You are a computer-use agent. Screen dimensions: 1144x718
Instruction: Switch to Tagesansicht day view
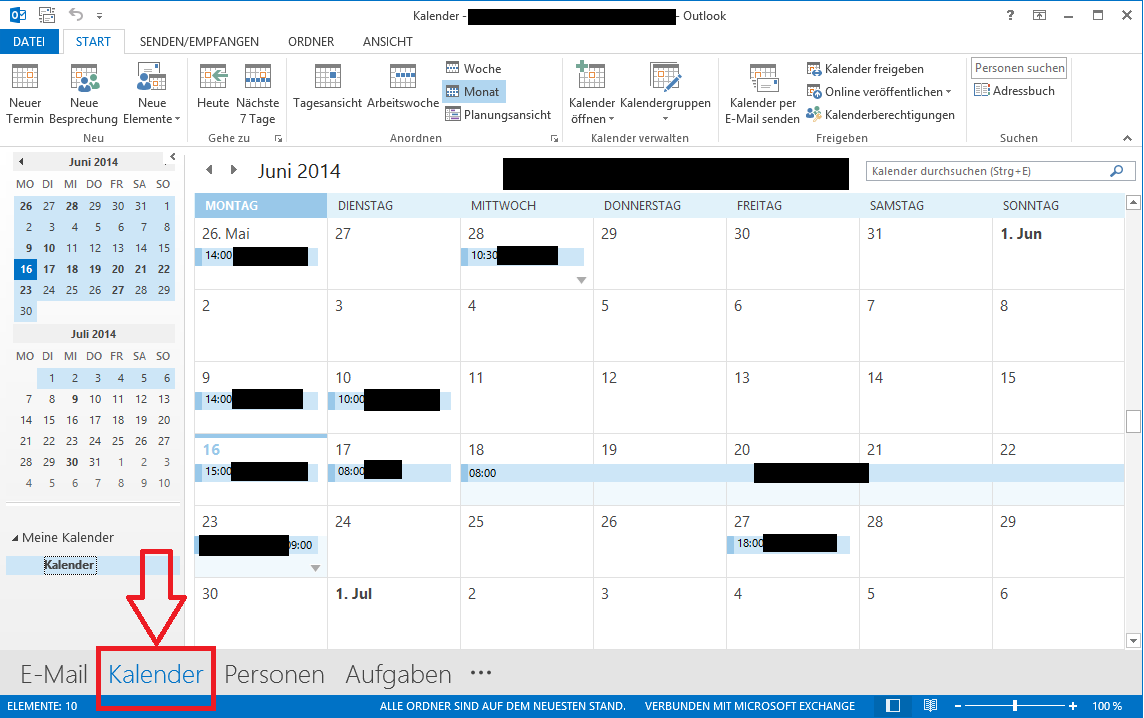click(x=327, y=80)
